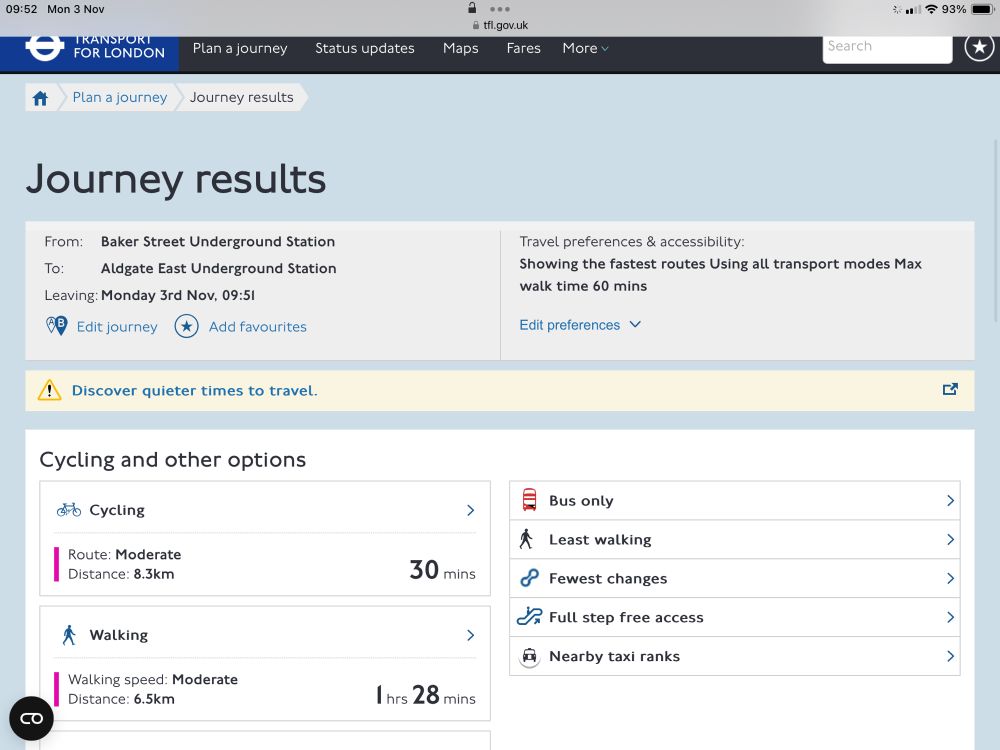
Task: Open quieter times in new window via external link icon
Action: [x=950, y=389]
